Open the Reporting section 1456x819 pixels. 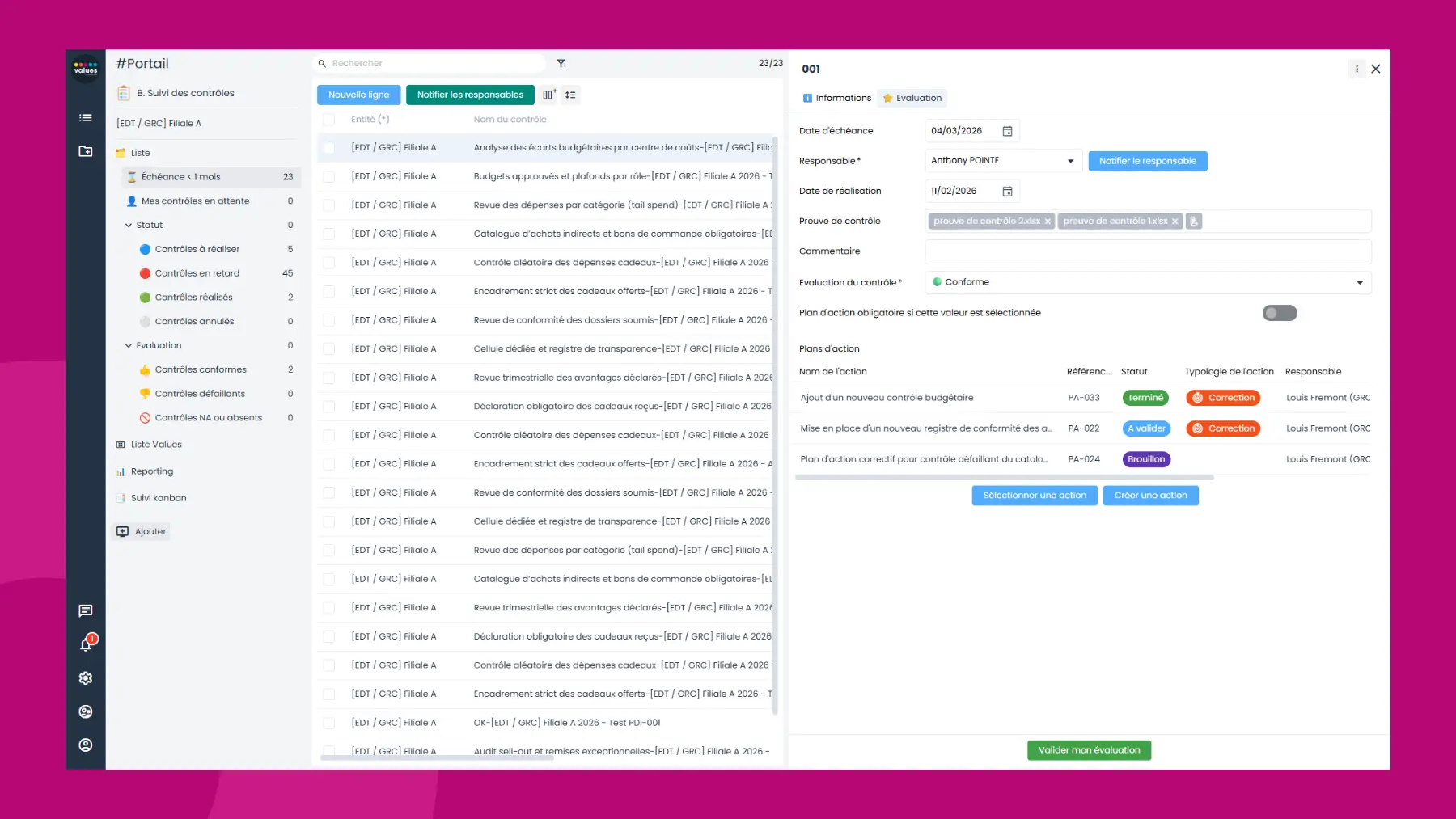tap(152, 471)
